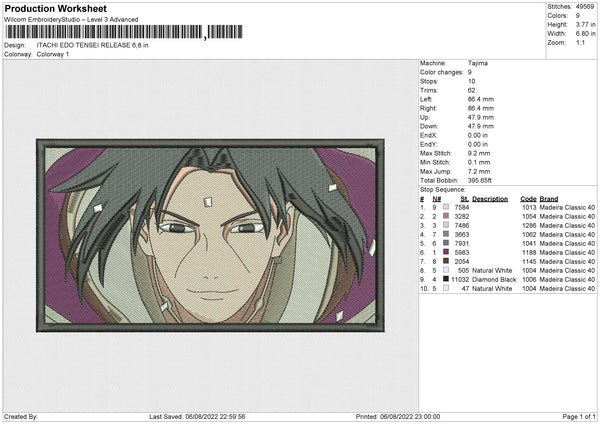600x424 pixels.
Task: Click the 'Down:' label
Action: point(429,126)
